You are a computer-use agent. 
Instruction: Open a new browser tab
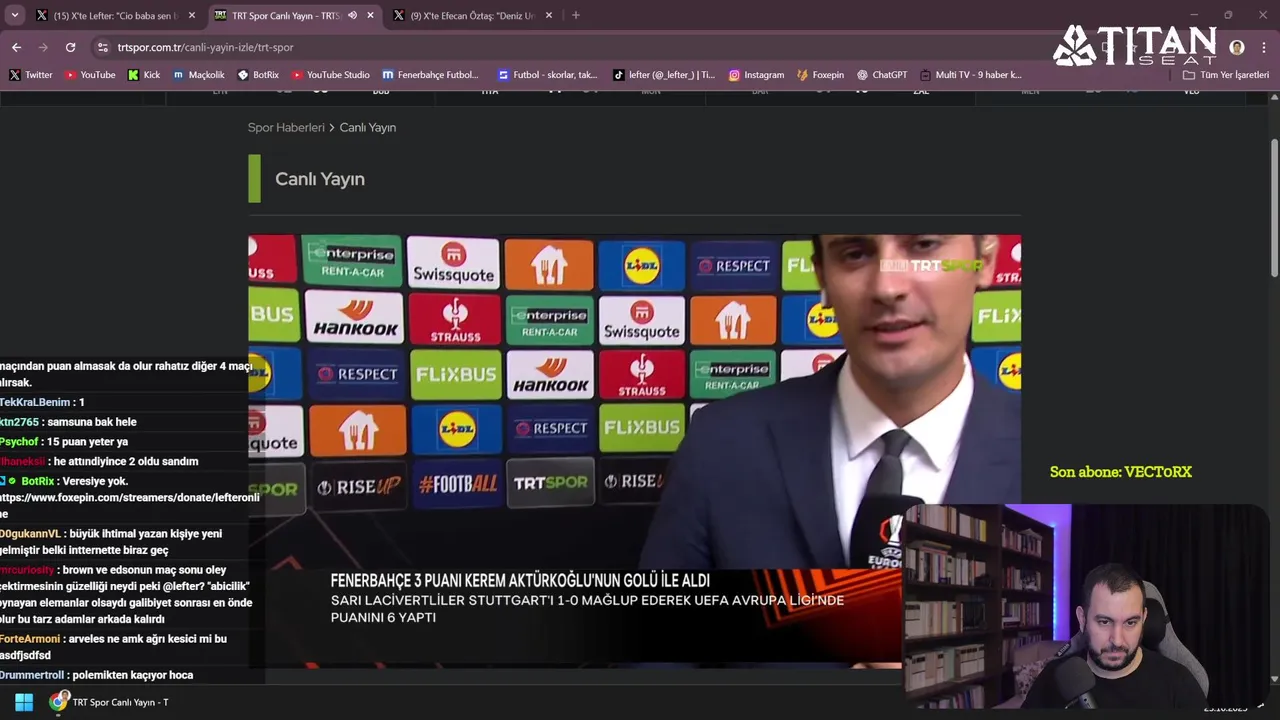tap(575, 15)
